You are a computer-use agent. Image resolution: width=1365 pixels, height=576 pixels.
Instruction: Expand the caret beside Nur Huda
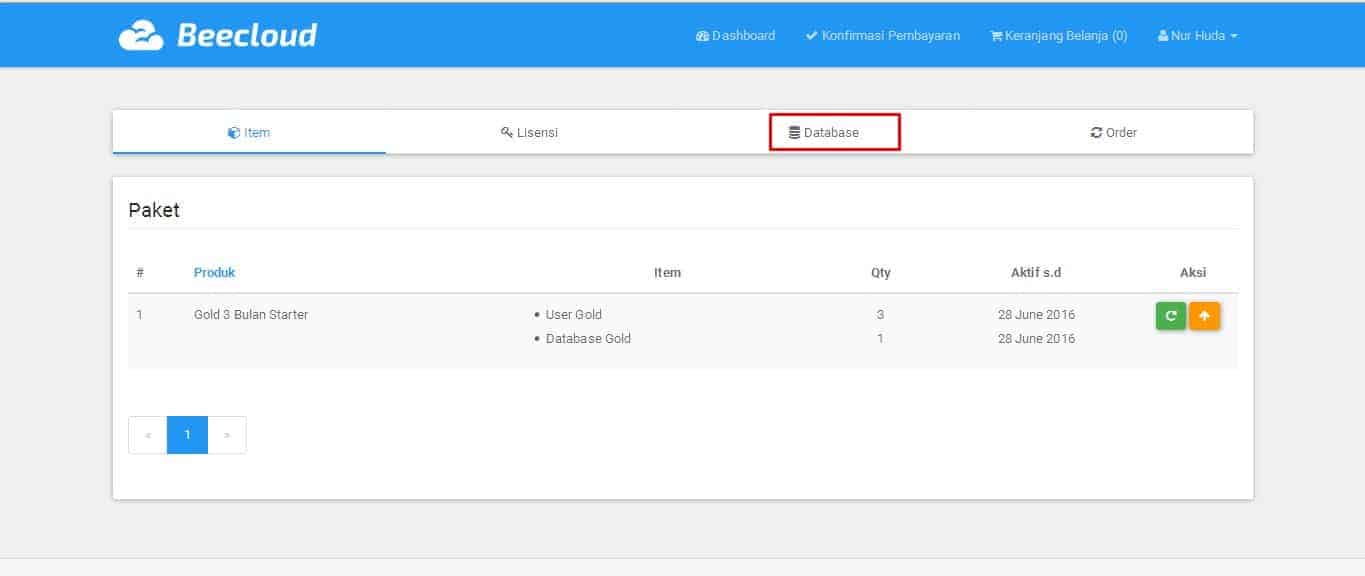pos(1233,35)
